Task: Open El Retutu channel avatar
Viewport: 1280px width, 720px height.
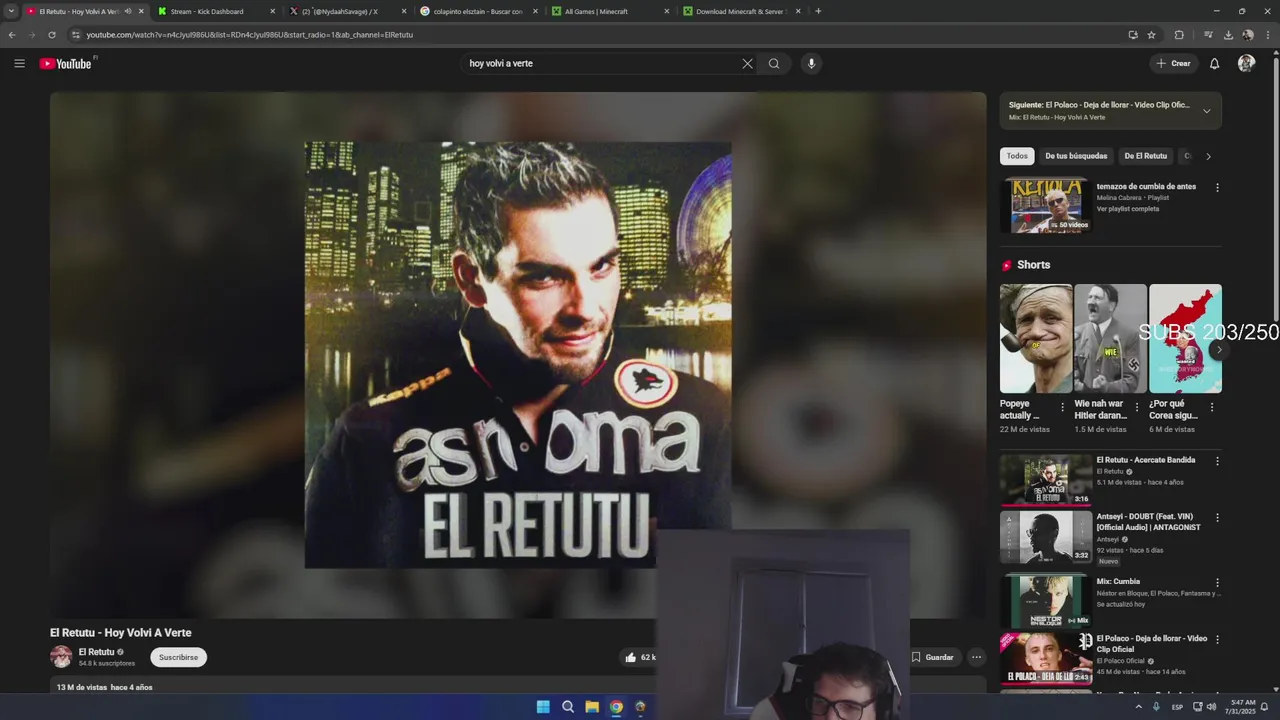Action: pyautogui.click(x=61, y=657)
